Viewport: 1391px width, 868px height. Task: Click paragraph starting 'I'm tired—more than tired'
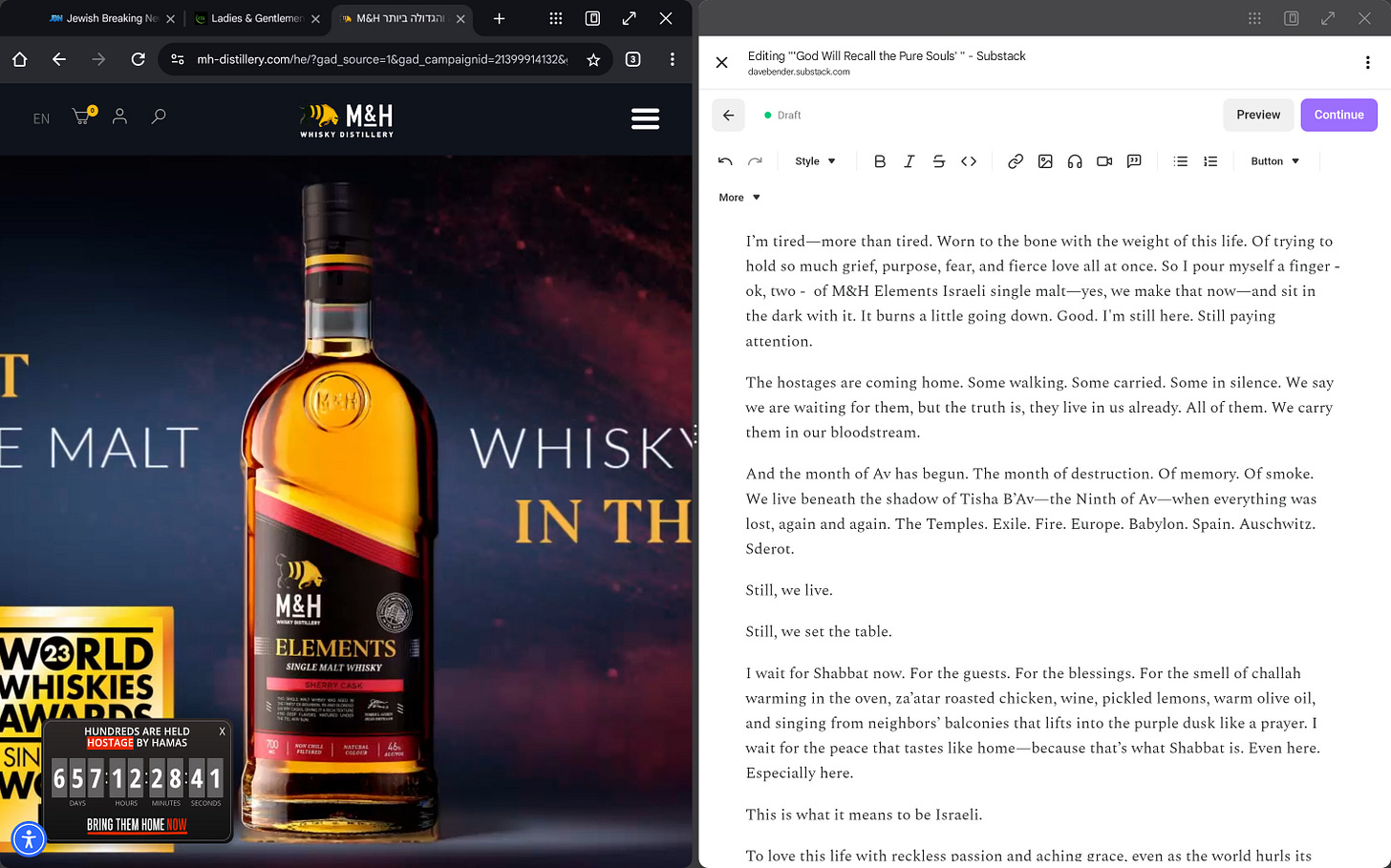pyautogui.click(x=1042, y=291)
